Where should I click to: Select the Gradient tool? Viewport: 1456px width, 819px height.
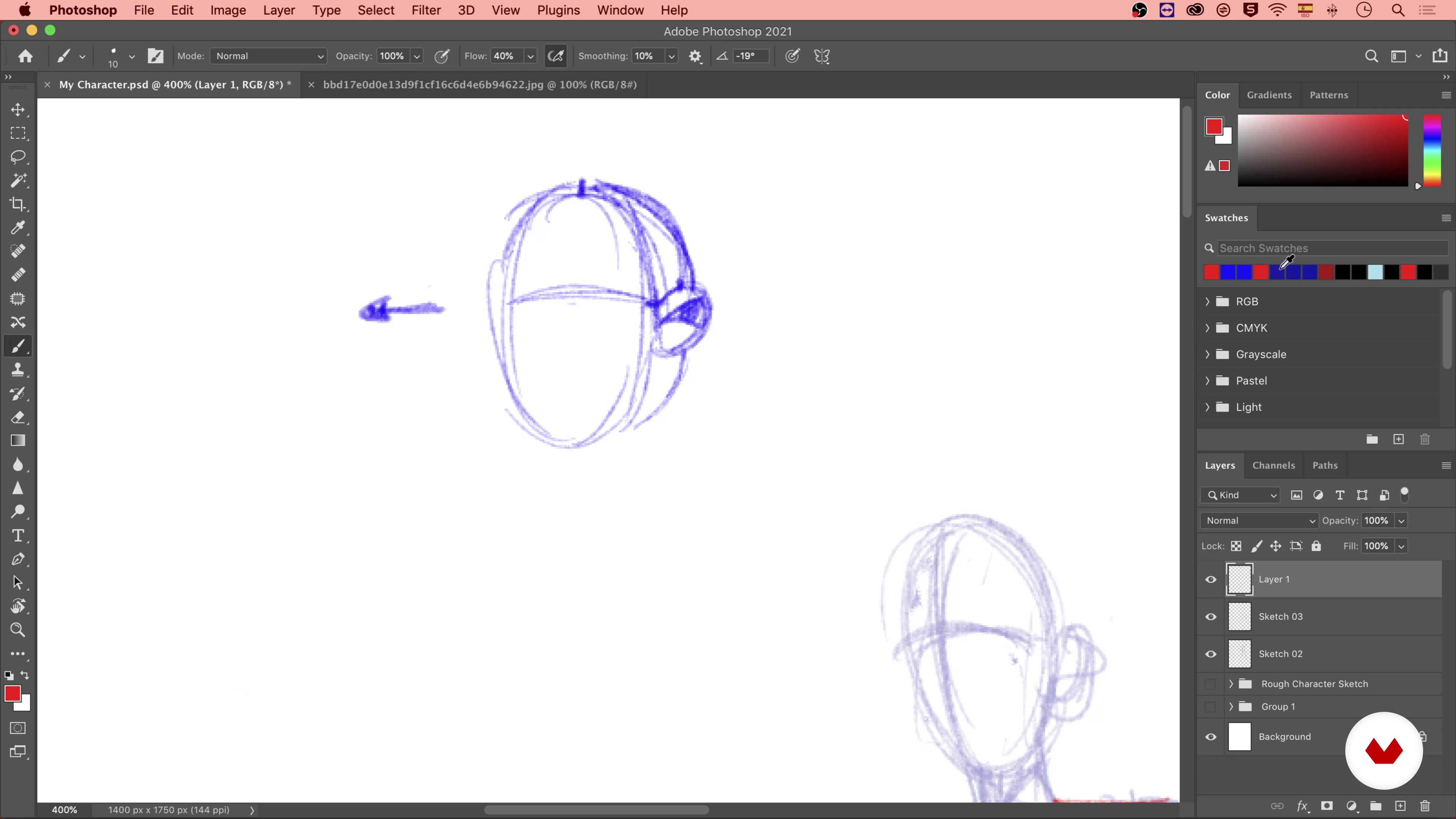[x=18, y=441]
